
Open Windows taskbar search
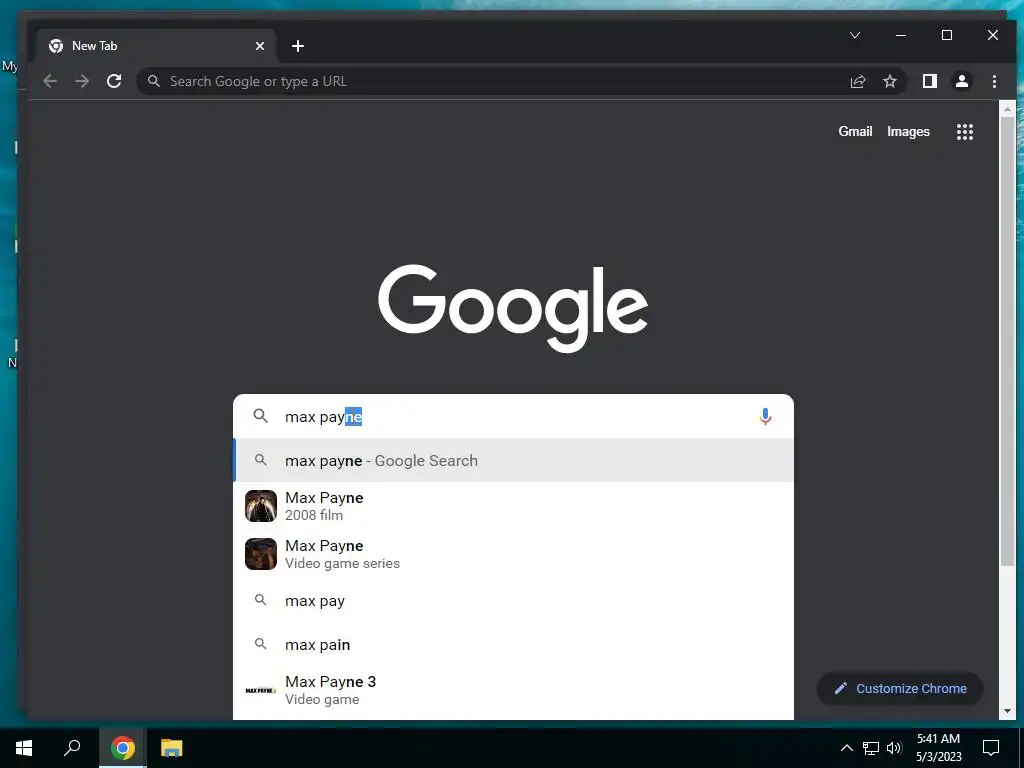tap(72, 748)
